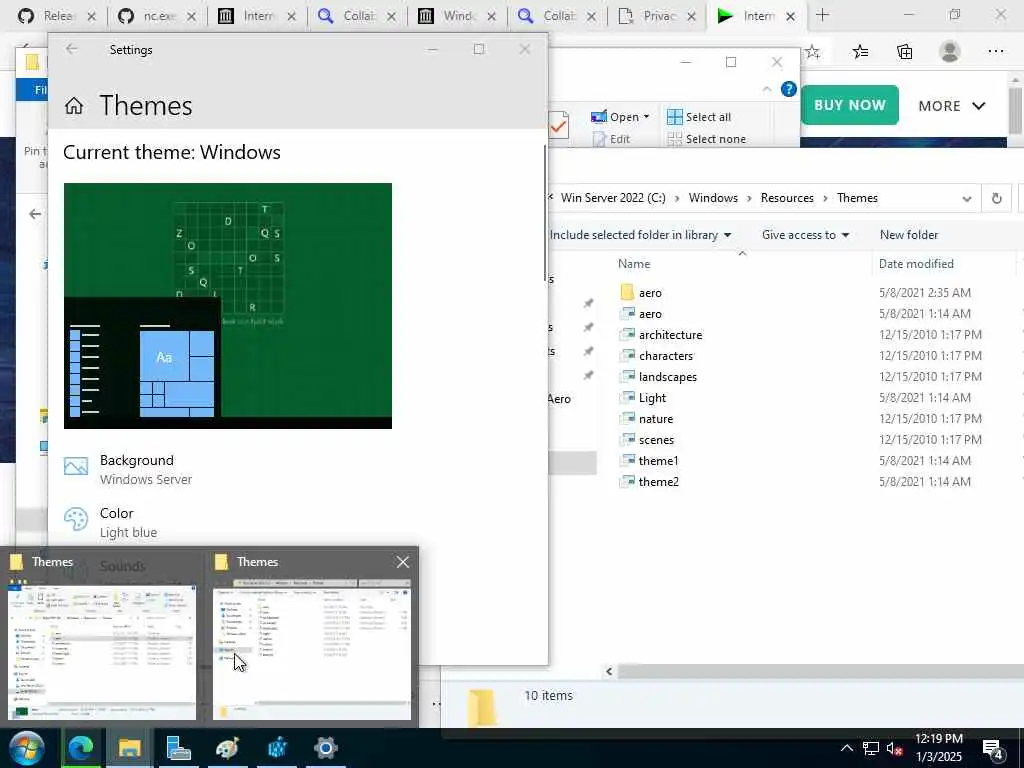Open Paint from the taskbar

pyautogui.click(x=227, y=748)
